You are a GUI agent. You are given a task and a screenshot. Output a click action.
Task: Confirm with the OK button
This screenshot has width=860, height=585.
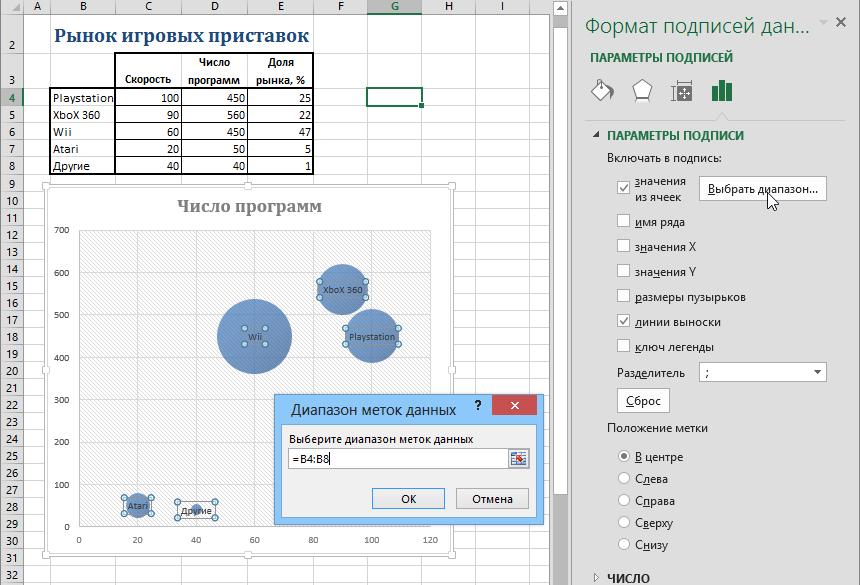pos(408,499)
